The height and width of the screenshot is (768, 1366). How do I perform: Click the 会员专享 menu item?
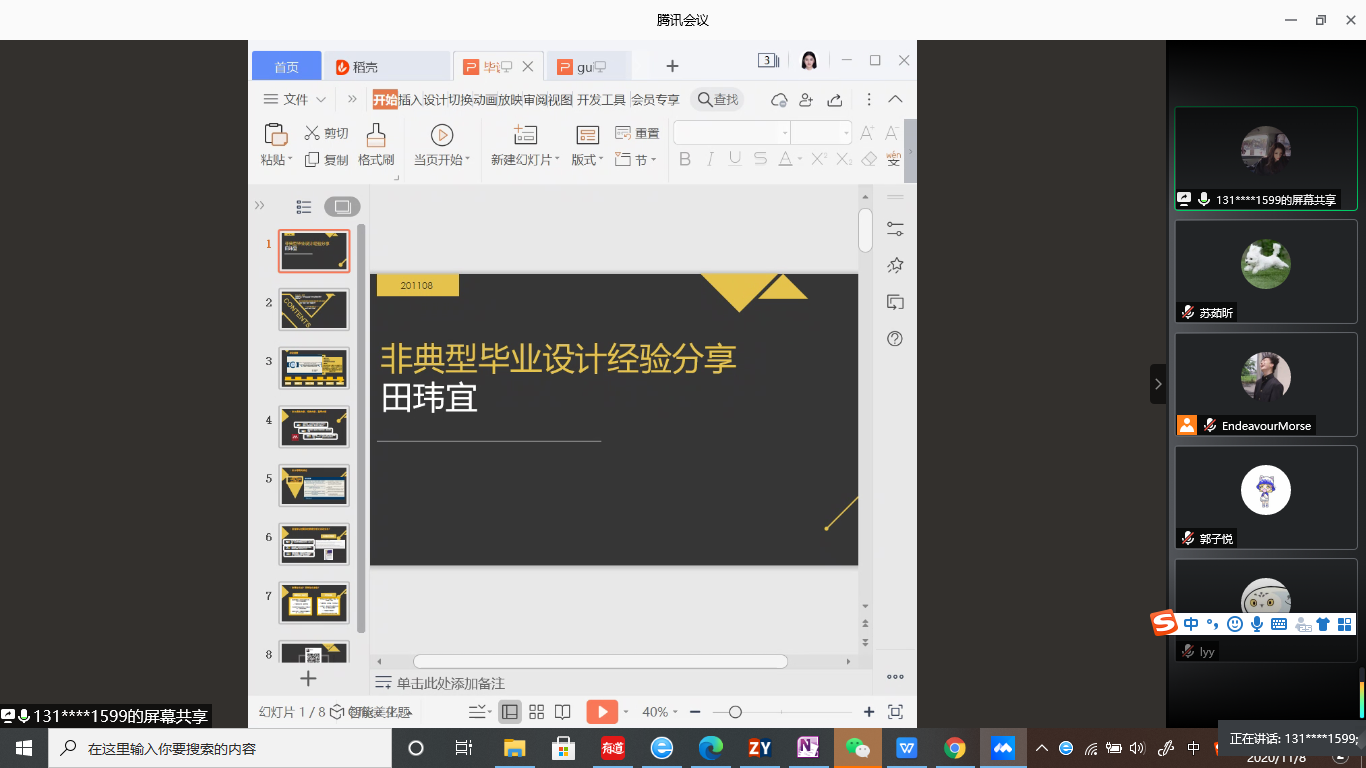tap(657, 99)
